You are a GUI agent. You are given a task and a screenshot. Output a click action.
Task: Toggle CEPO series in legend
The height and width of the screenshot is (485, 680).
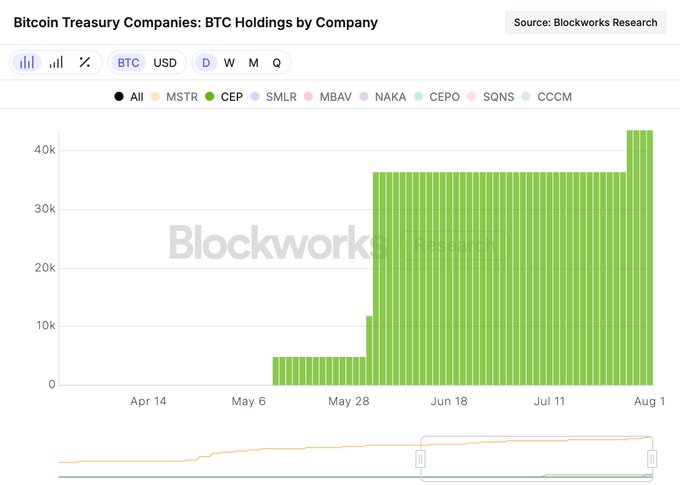click(437, 97)
